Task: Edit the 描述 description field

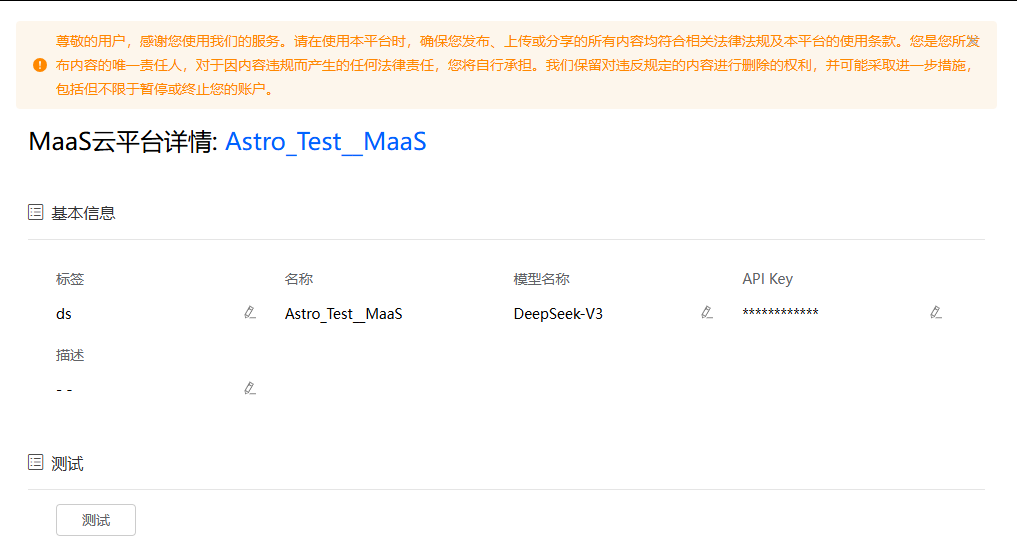Action: tap(250, 388)
